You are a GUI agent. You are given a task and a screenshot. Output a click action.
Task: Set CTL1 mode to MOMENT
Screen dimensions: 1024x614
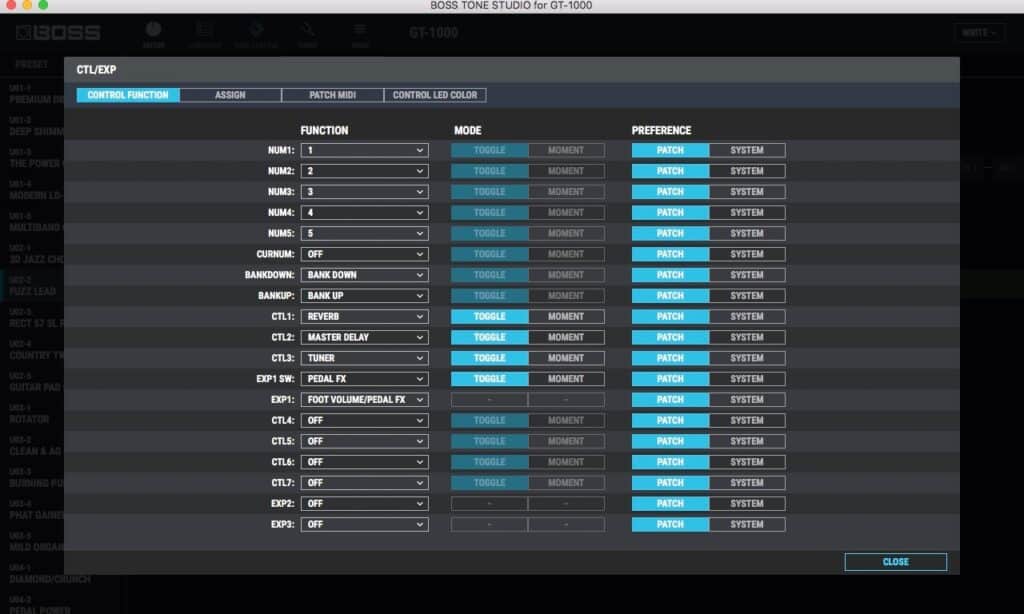click(x=566, y=317)
